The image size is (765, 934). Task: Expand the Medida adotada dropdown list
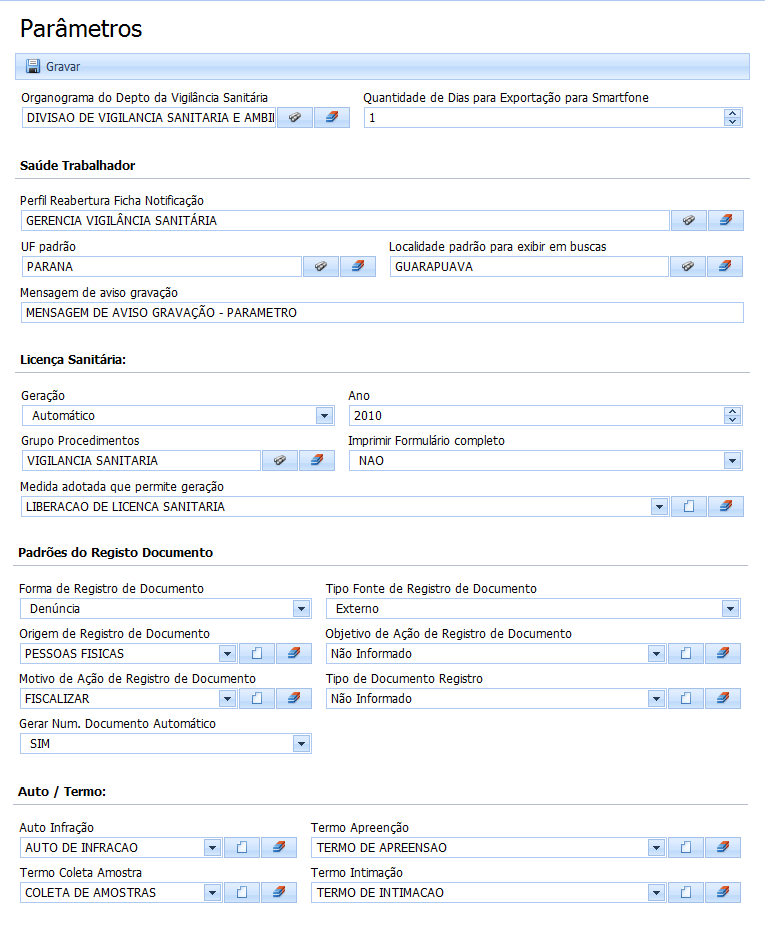coord(659,507)
